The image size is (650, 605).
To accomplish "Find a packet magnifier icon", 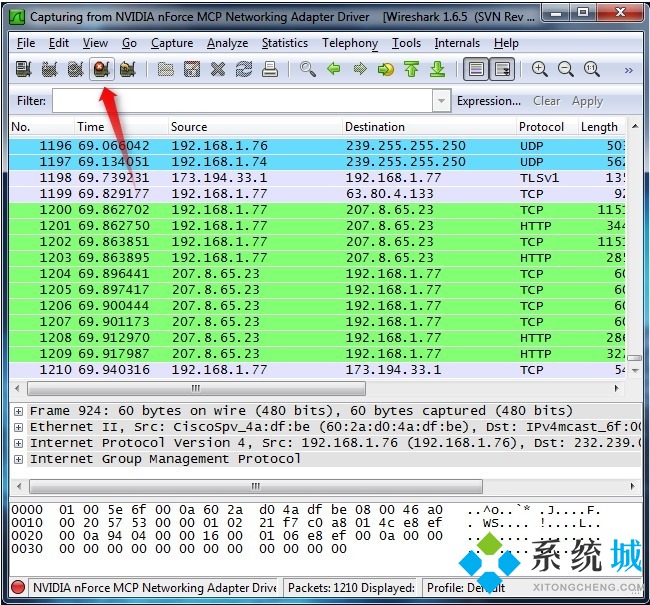I will pos(308,69).
